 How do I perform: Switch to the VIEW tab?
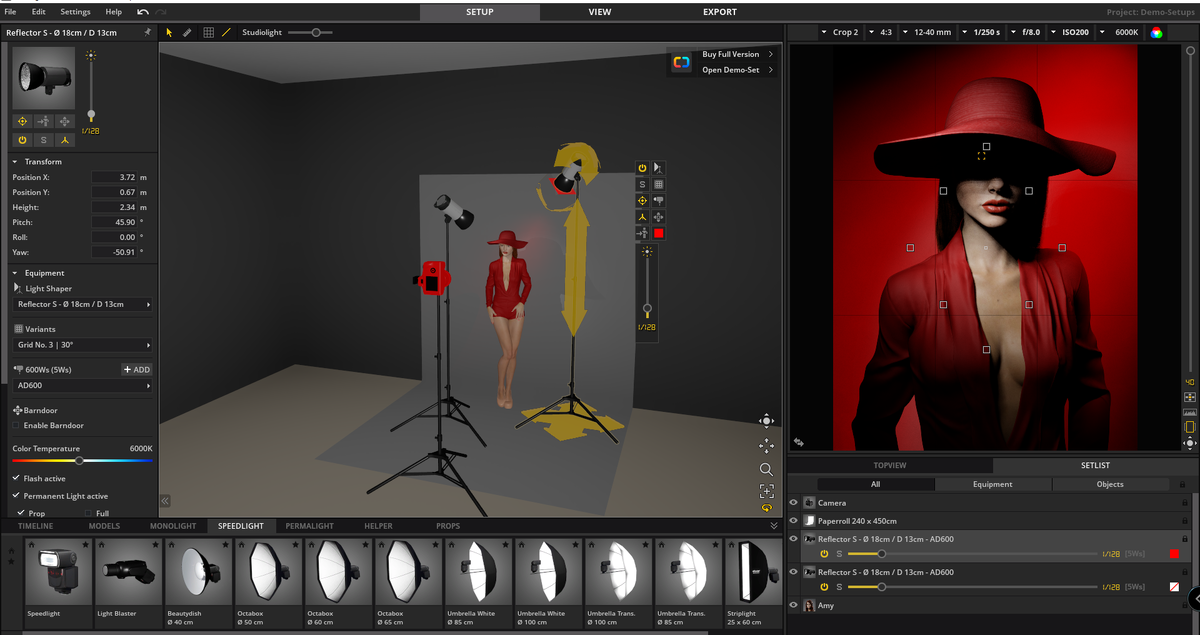[x=600, y=12]
